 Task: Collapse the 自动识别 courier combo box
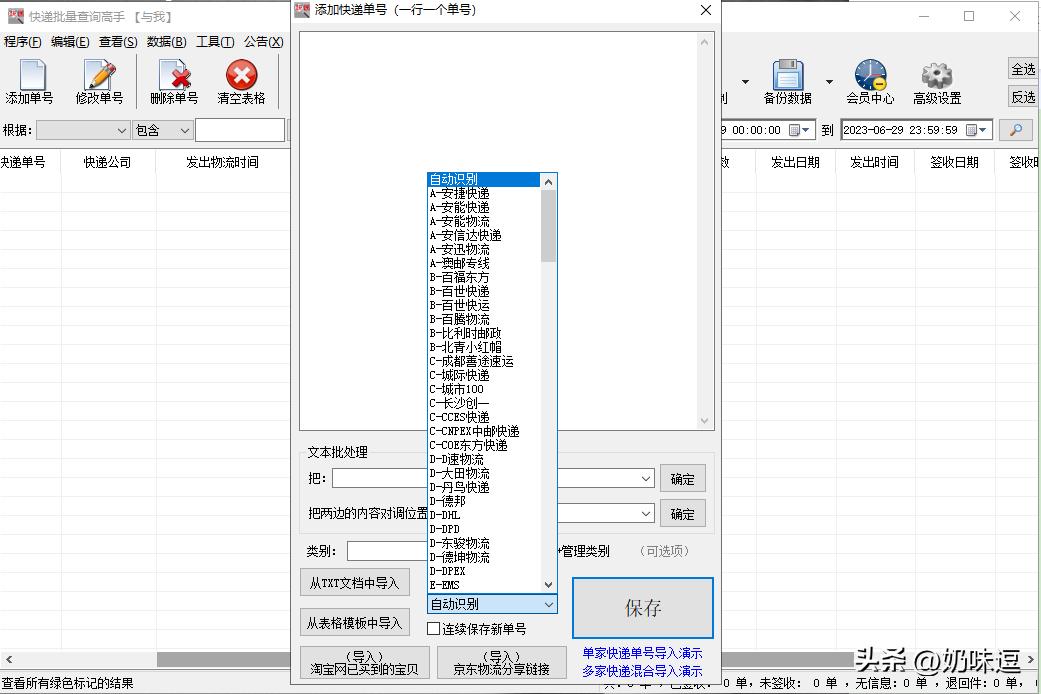point(548,604)
